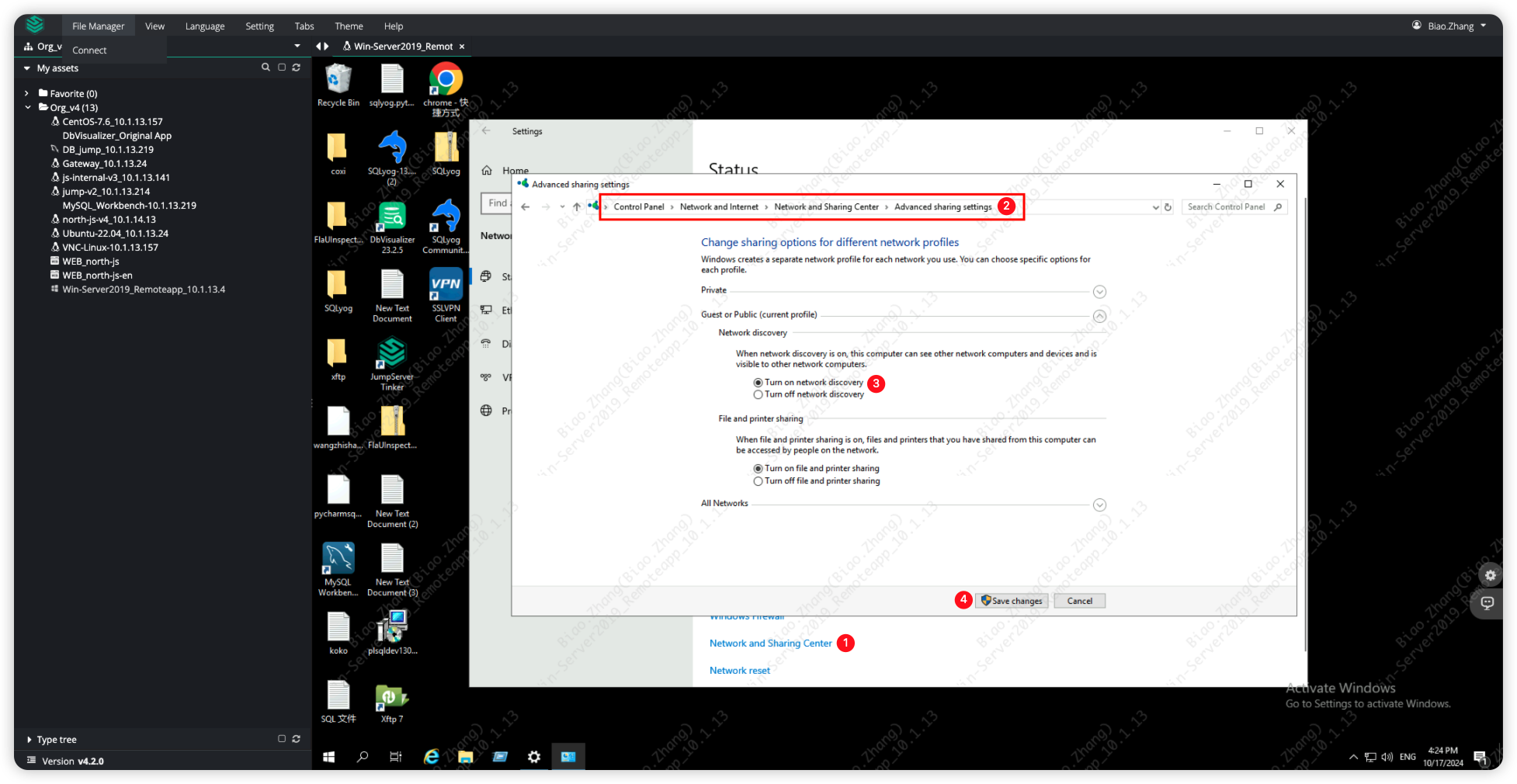Open the floating settings gear on right edge
This screenshot has width=1517, height=784.
1490,575
